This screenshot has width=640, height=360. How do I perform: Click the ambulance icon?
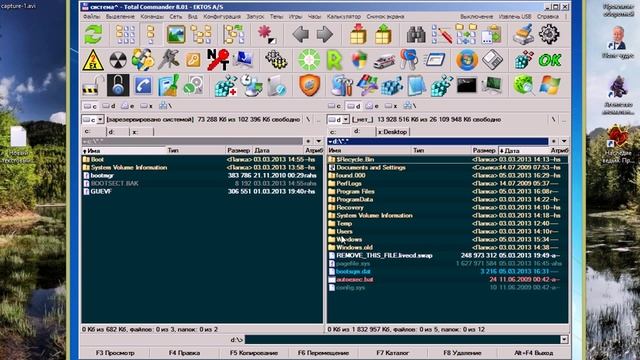coord(384,61)
